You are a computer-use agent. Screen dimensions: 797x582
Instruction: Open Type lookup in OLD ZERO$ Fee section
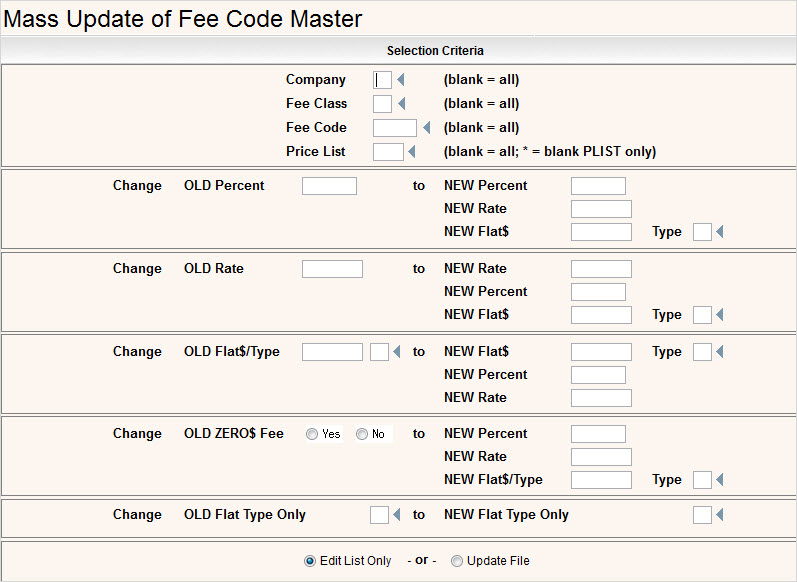tap(720, 479)
